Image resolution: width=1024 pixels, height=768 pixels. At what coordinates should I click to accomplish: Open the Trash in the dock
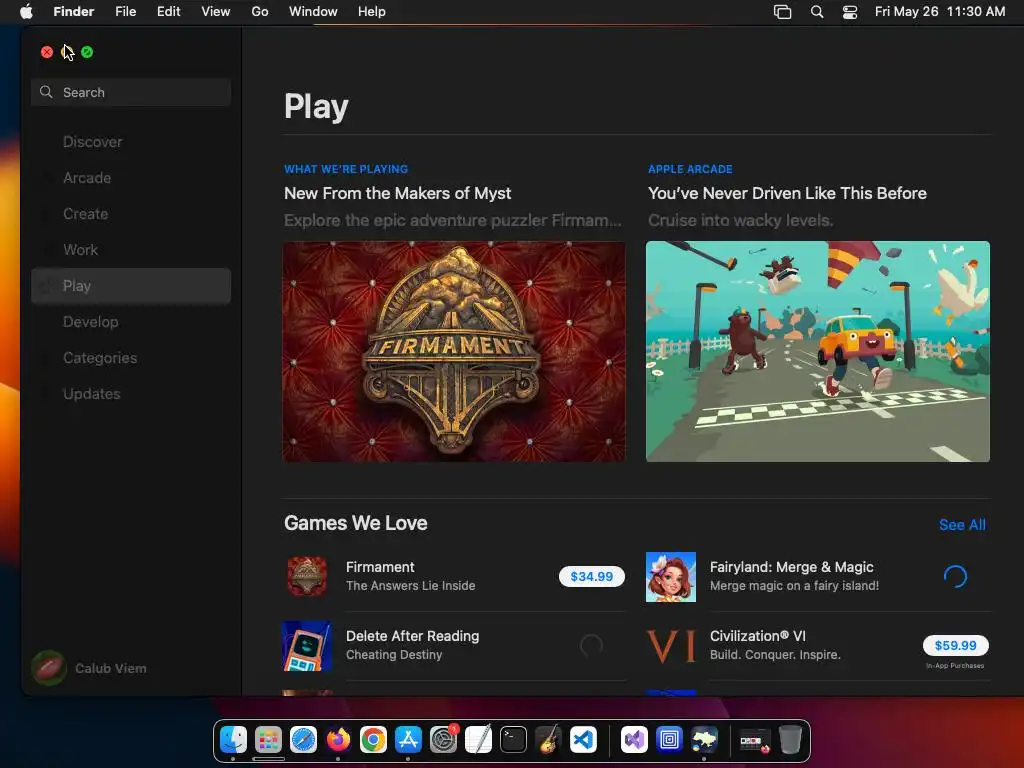790,740
